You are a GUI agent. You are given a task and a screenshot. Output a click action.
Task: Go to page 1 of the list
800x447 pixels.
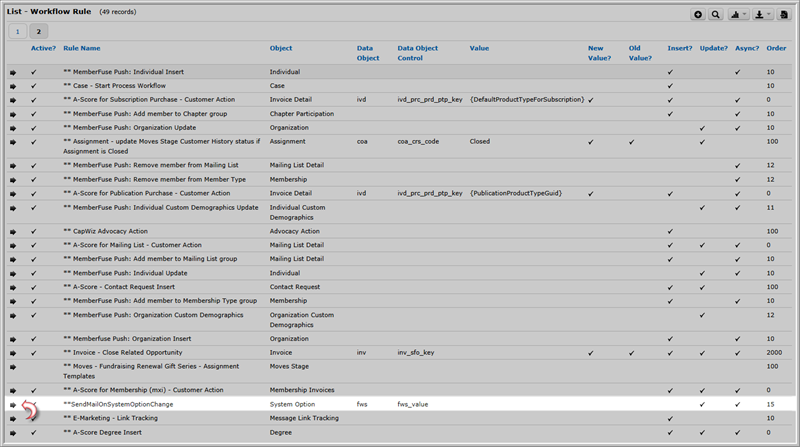pyautogui.click(x=17, y=32)
